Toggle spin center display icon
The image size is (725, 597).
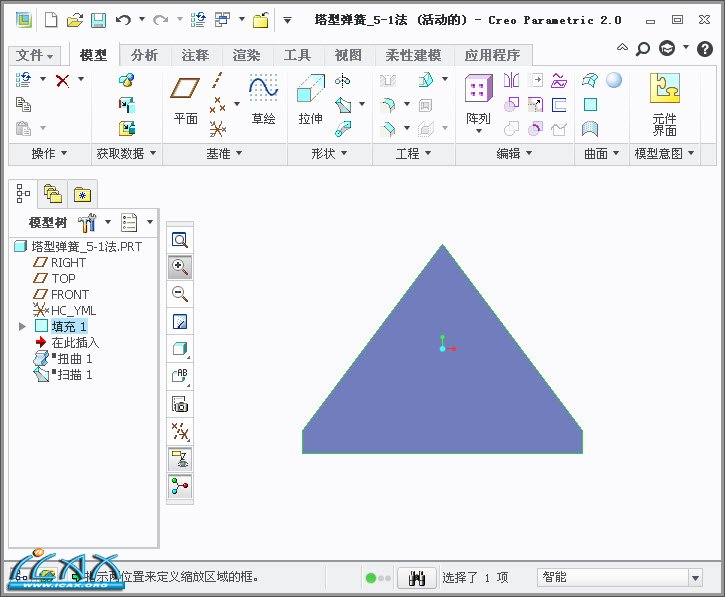[179, 486]
